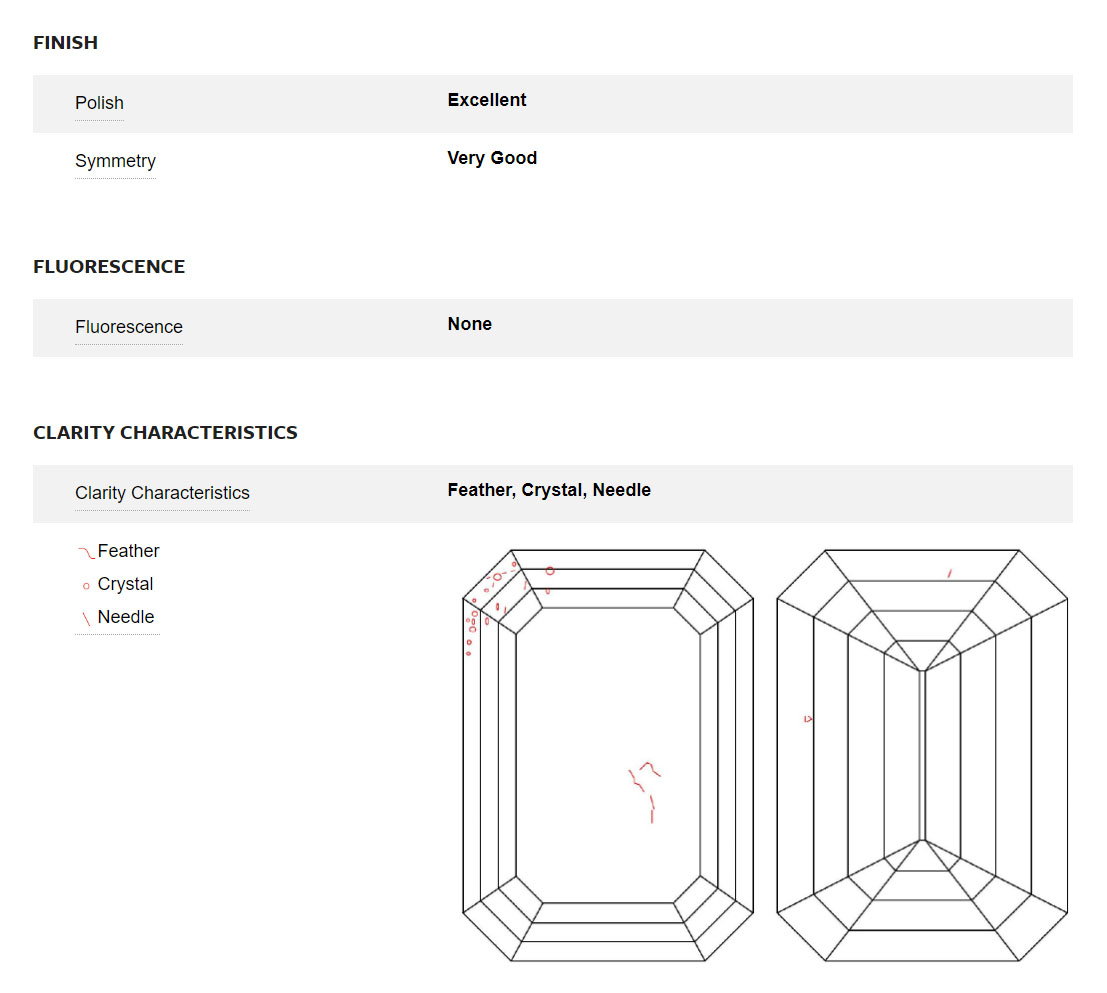Viewport: 1107px width, 993px height.
Task: Click the Feather legend label
Action: pyautogui.click(x=128, y=550)
